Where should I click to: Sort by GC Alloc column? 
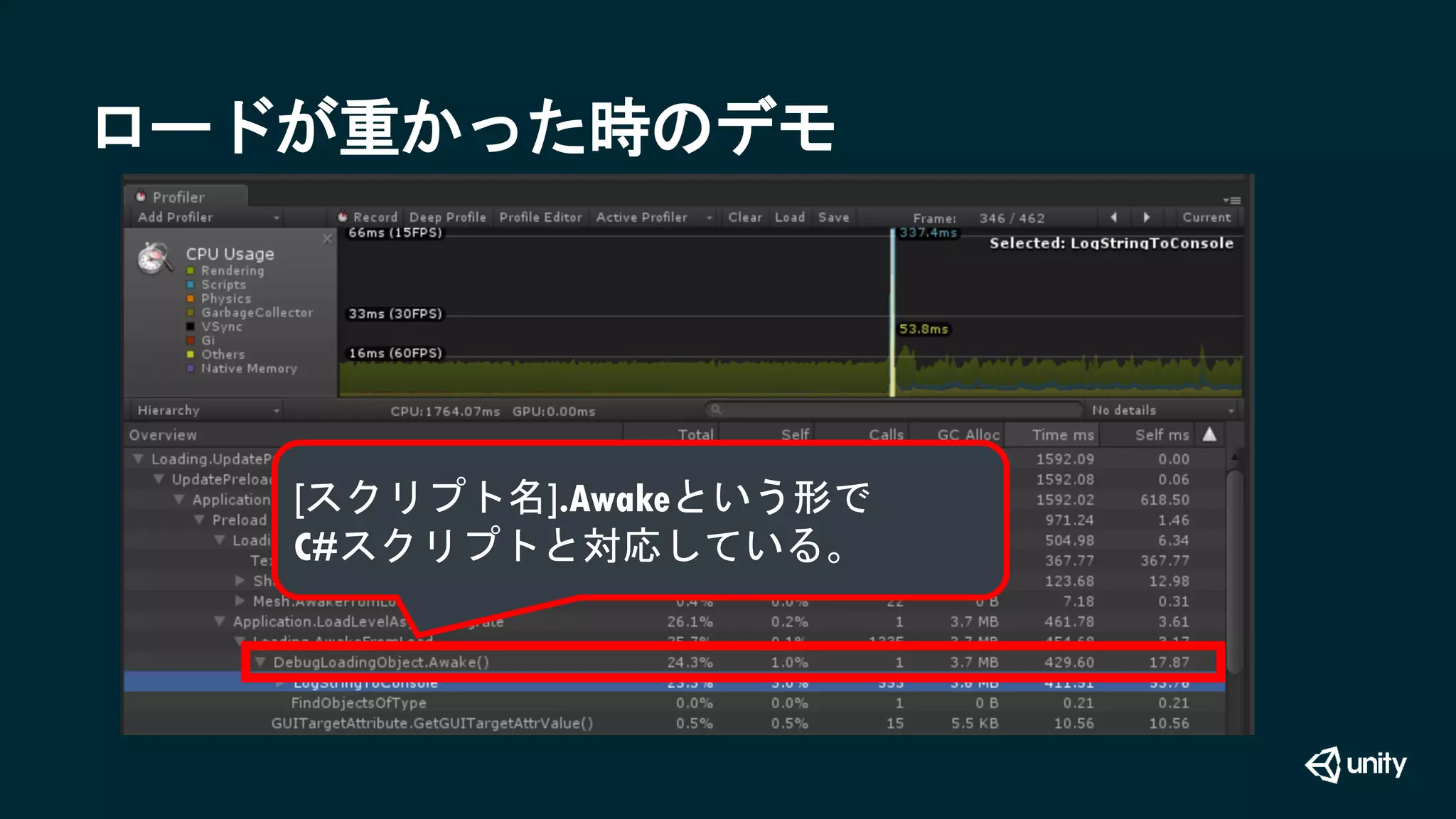pyautogui.click(x=968, y=434)
